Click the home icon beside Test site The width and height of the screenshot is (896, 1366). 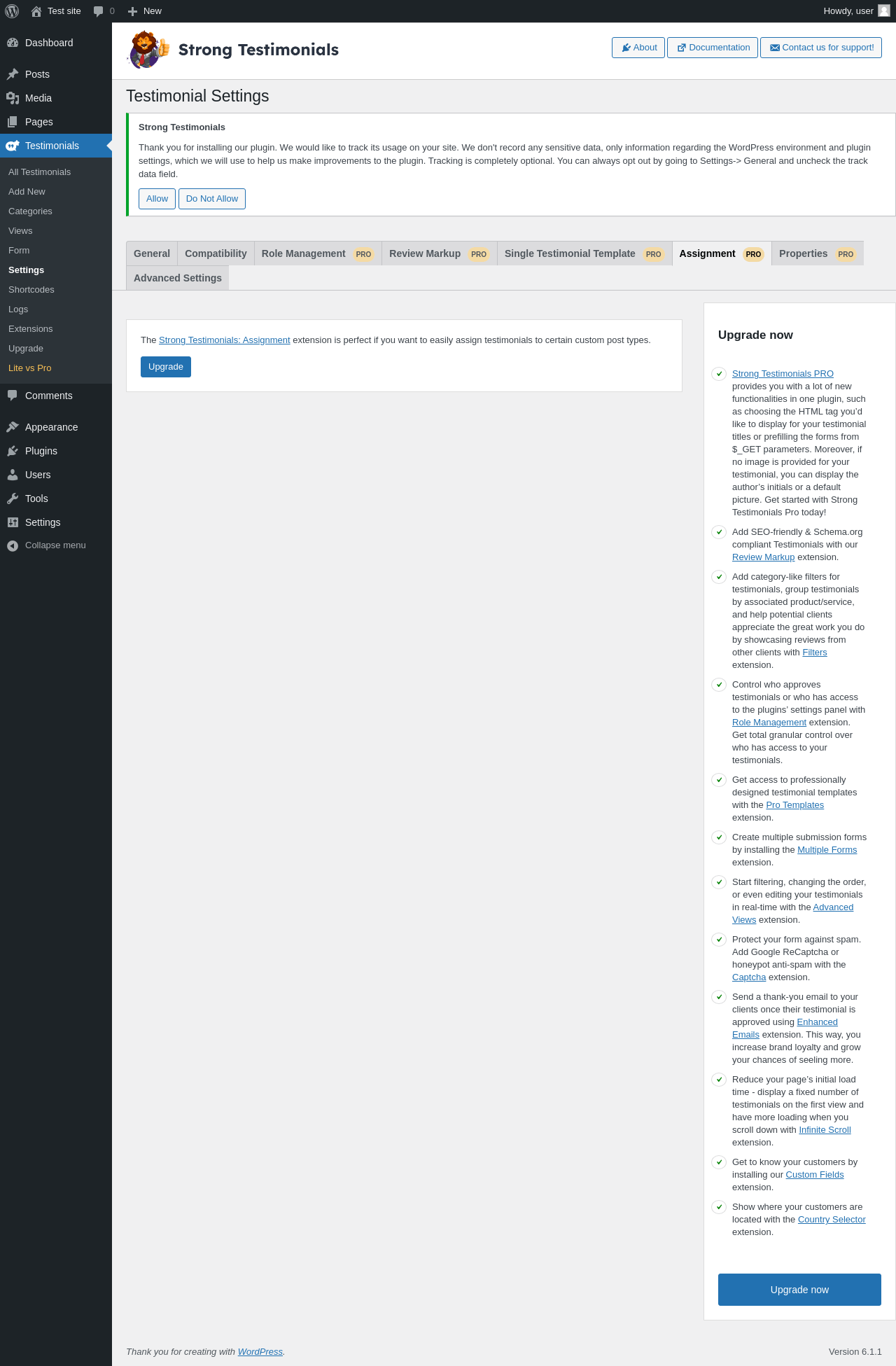pyautogui.click(x=36, y=11)
